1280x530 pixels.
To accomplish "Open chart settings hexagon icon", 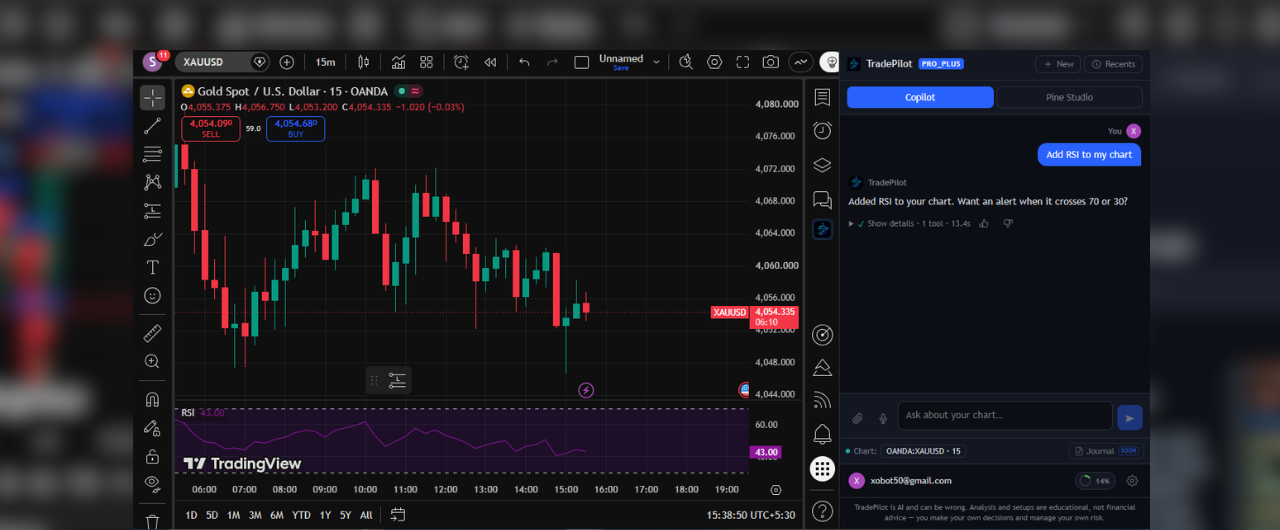I will pos(714,62).
